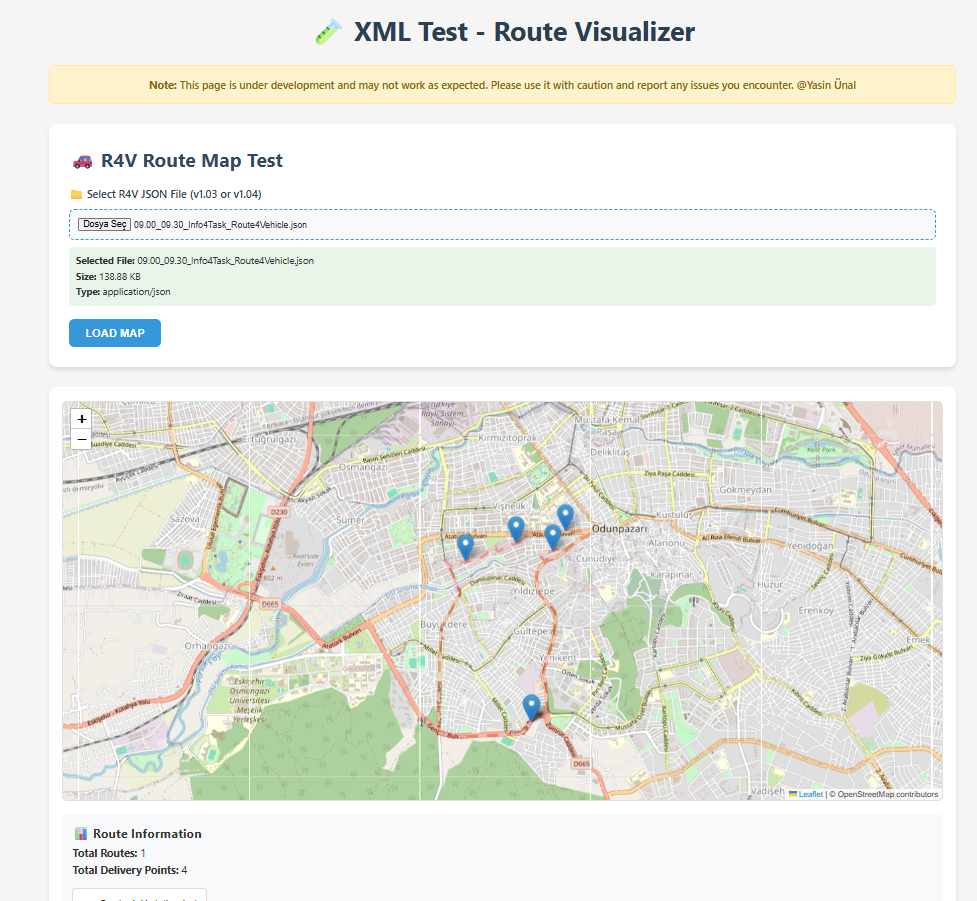The width and height of the screenshot is (977, 901).
Task: Click the Dosya Seç file chooser button
Action: click(x=104, y=224)
